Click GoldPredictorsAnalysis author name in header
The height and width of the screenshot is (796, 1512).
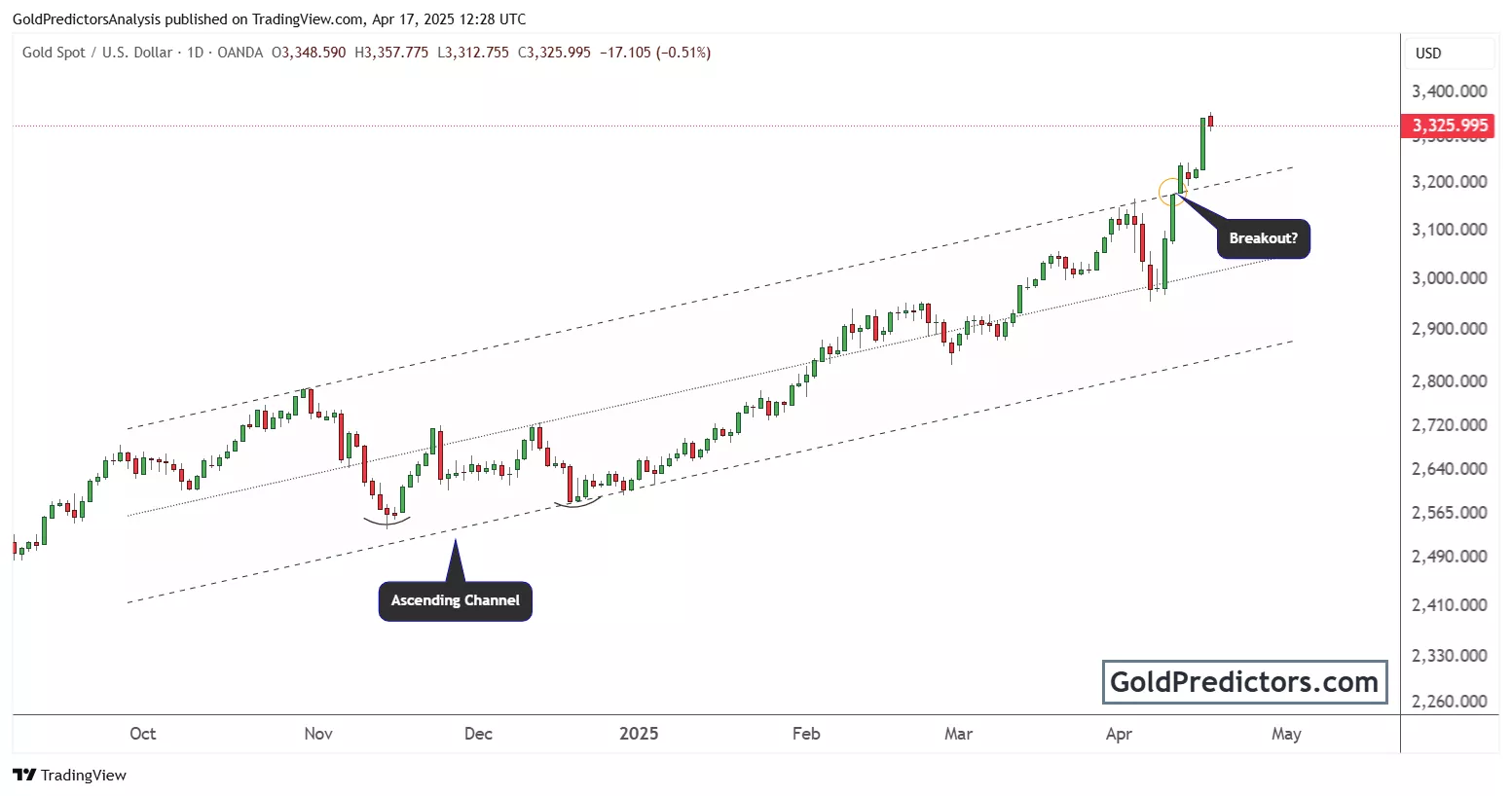click(86, 19)
